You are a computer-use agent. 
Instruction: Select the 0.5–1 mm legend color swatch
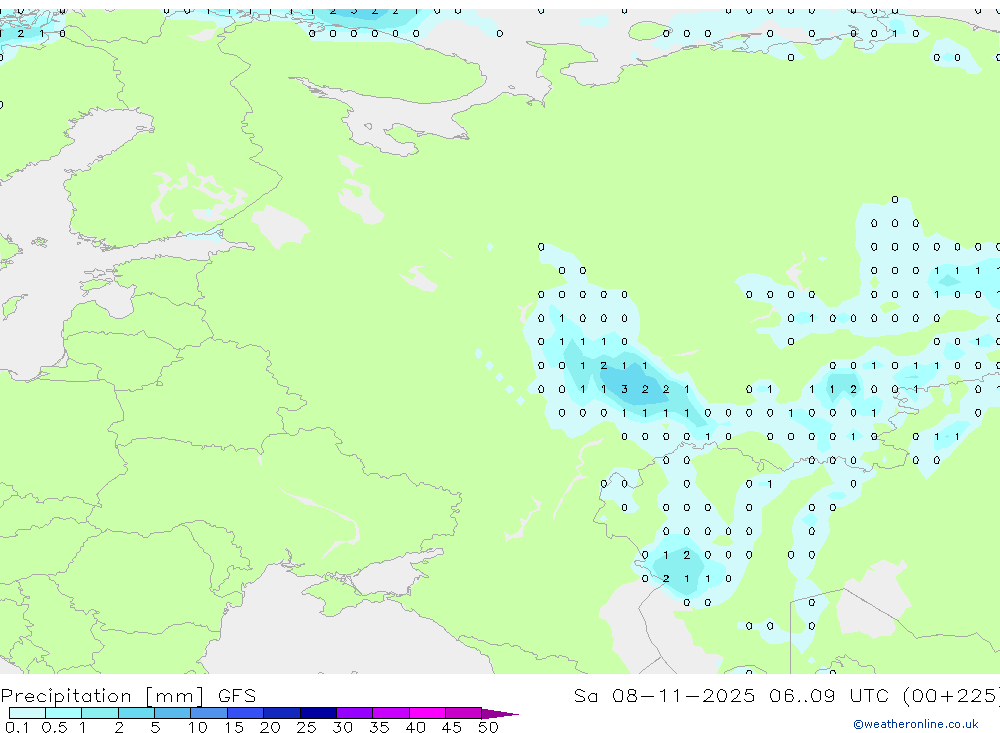coord(63,713)
